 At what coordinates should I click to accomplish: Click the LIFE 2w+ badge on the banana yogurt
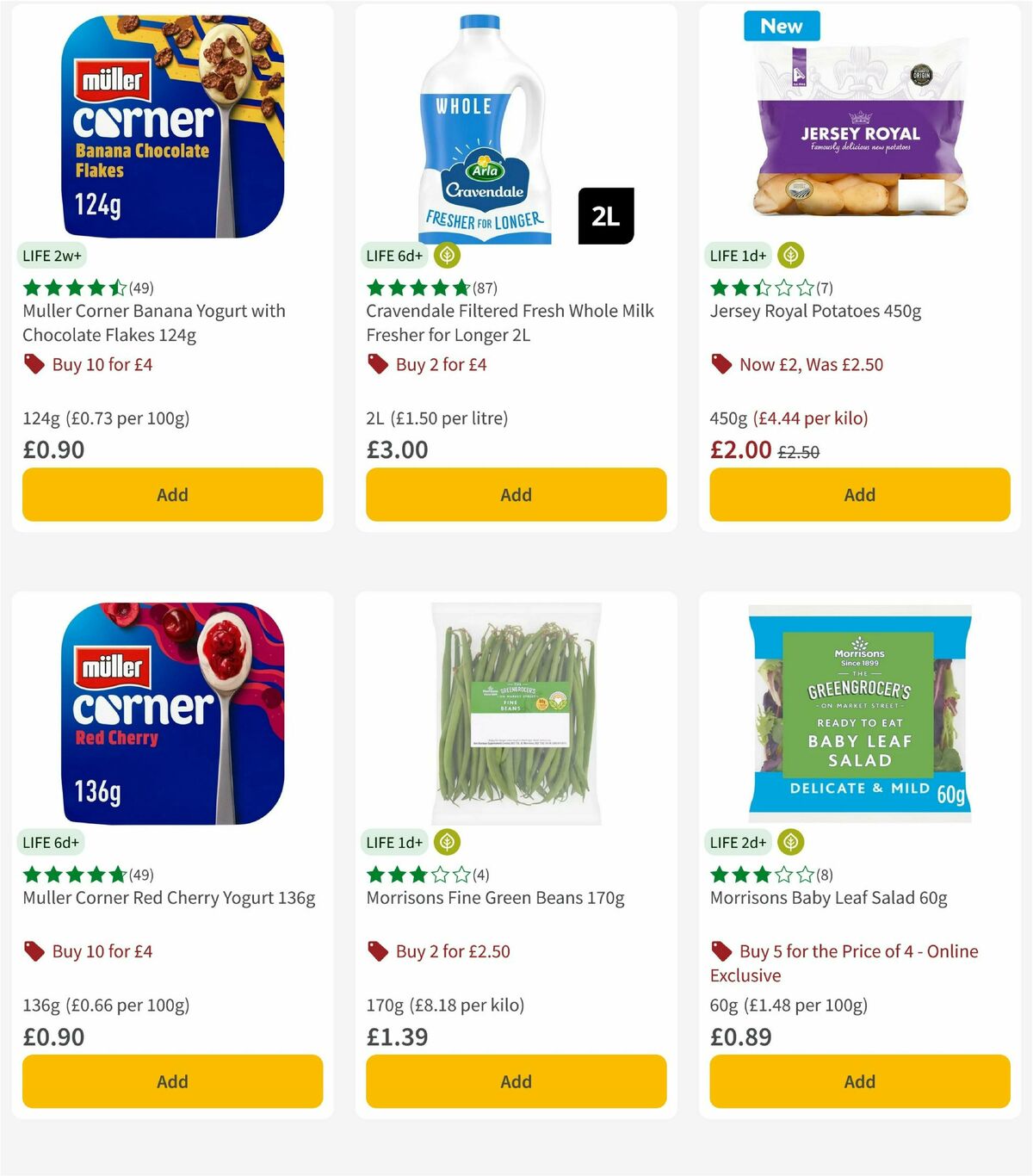coord(52,255)
